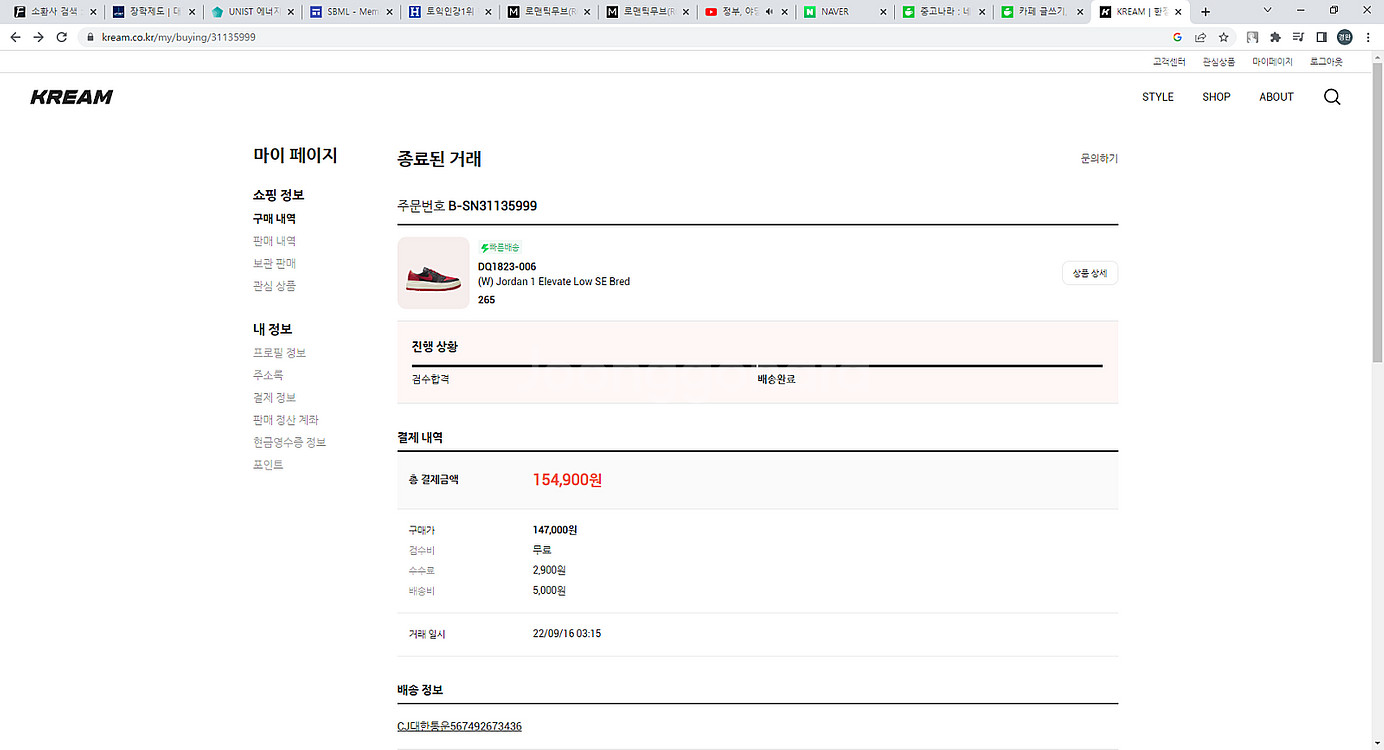Image resolution: width=1384 pixels, height=750 pixels.
Task: Go back with browser back arrow
Action: (x=15, y=37)
